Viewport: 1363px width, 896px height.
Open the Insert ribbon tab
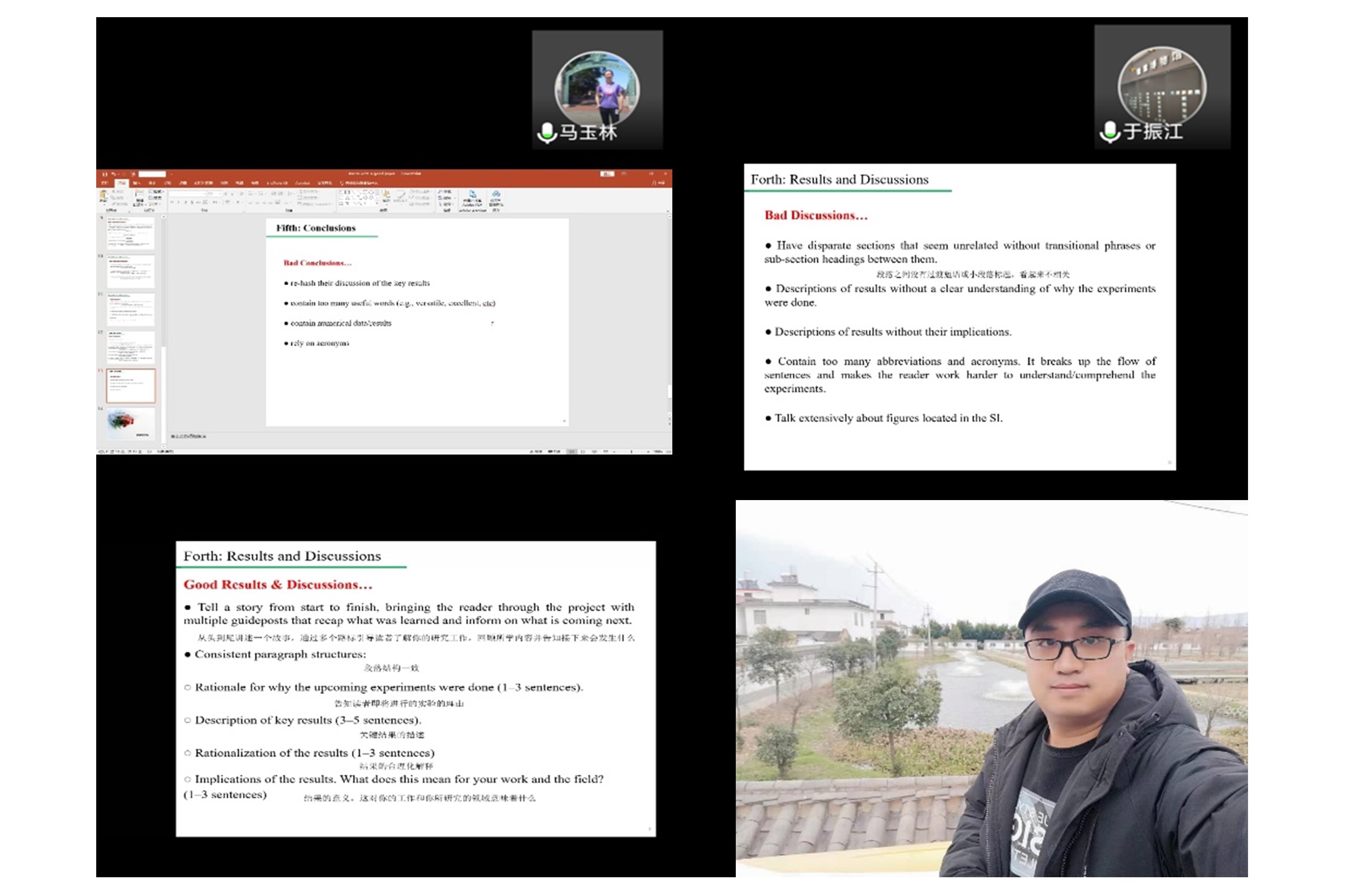pos(136,183)
